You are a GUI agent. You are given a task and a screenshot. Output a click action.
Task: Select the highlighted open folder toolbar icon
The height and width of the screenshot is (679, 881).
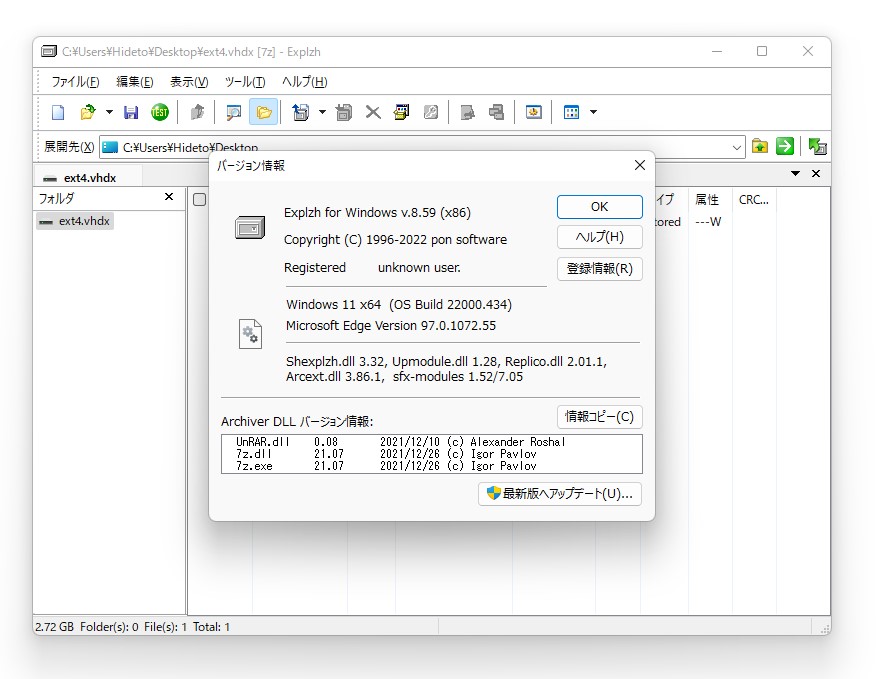pyautogui.click(x=263, y=112)
